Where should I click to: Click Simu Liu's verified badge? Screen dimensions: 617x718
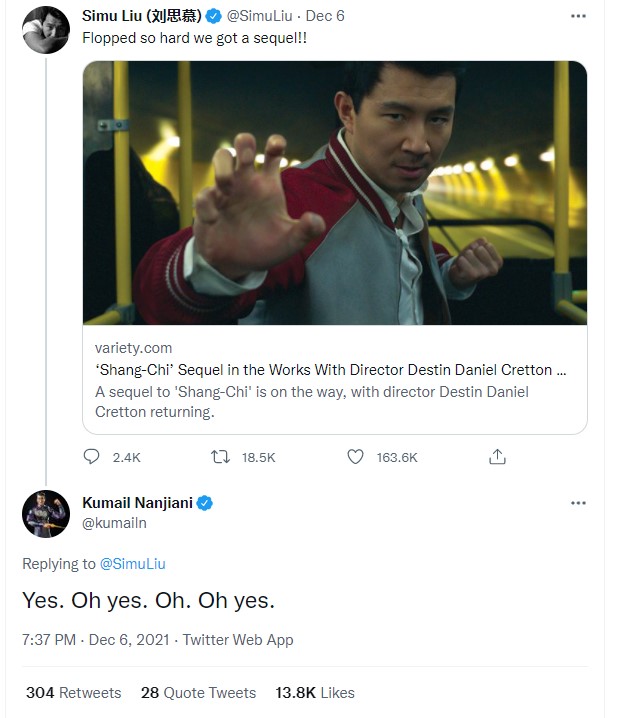213,16
